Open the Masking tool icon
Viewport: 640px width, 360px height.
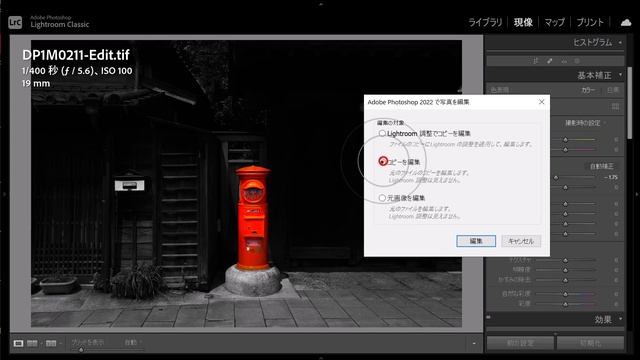pyautogui.click(x=577, y=61)
